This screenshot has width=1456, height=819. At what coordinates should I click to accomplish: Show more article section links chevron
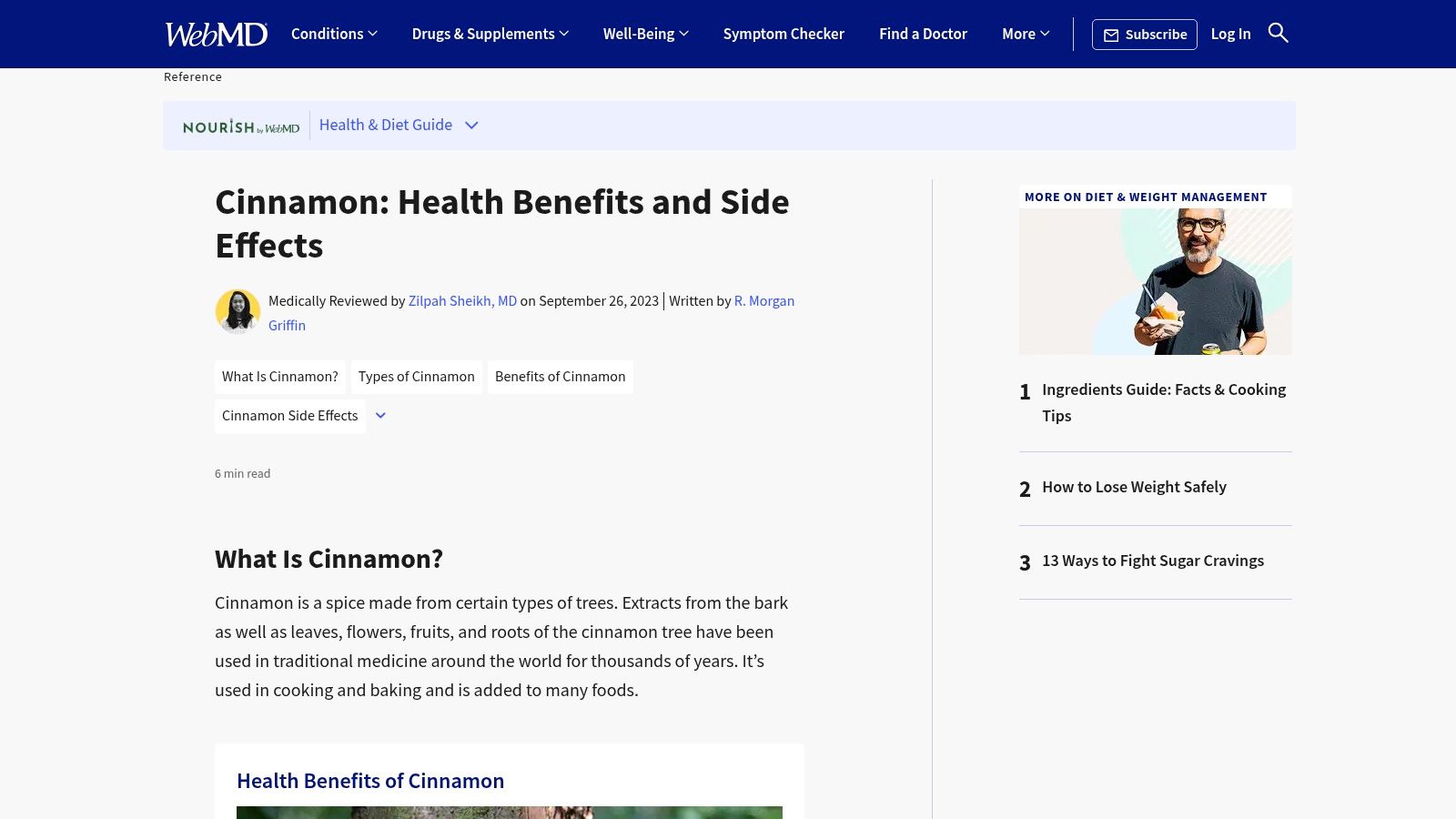pyautogui.click(x=380, y=416)
